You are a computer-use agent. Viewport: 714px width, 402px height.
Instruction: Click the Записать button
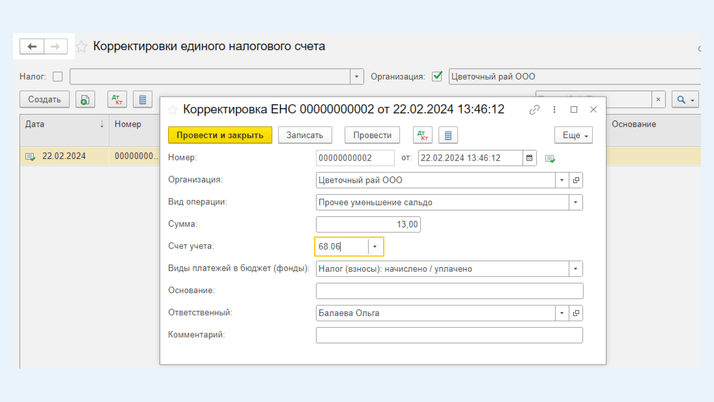click(x=305, y=135)
